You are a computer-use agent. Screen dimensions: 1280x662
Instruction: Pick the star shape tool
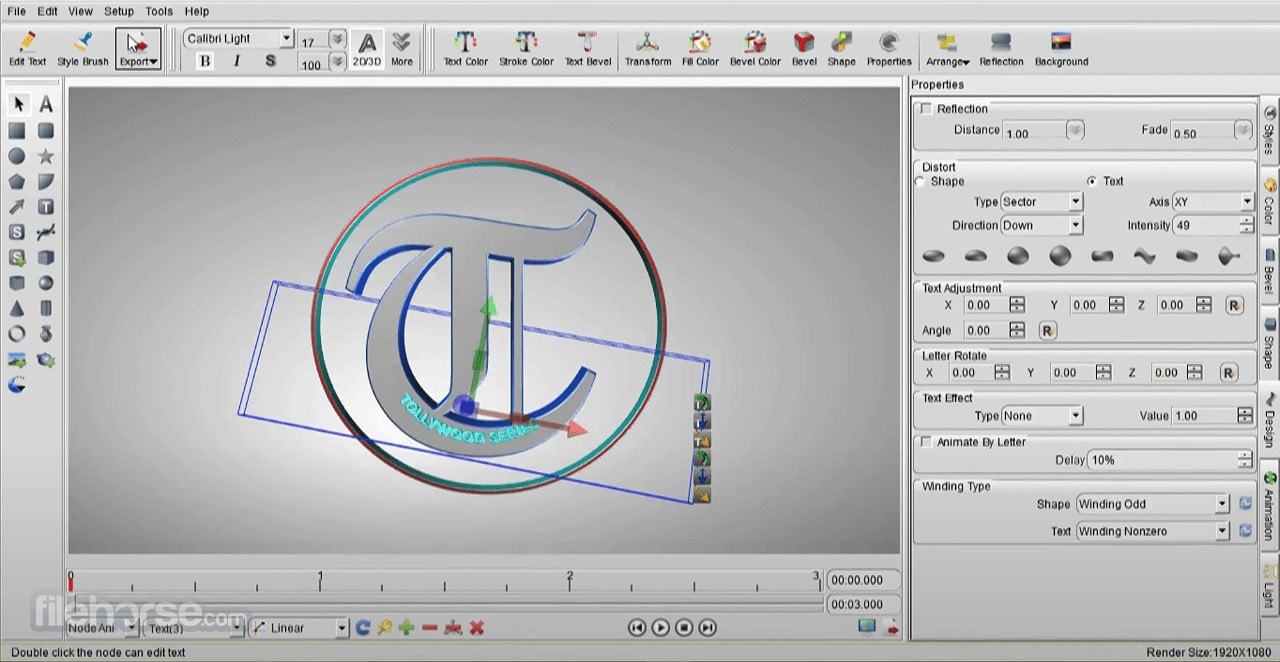[46, 156]
